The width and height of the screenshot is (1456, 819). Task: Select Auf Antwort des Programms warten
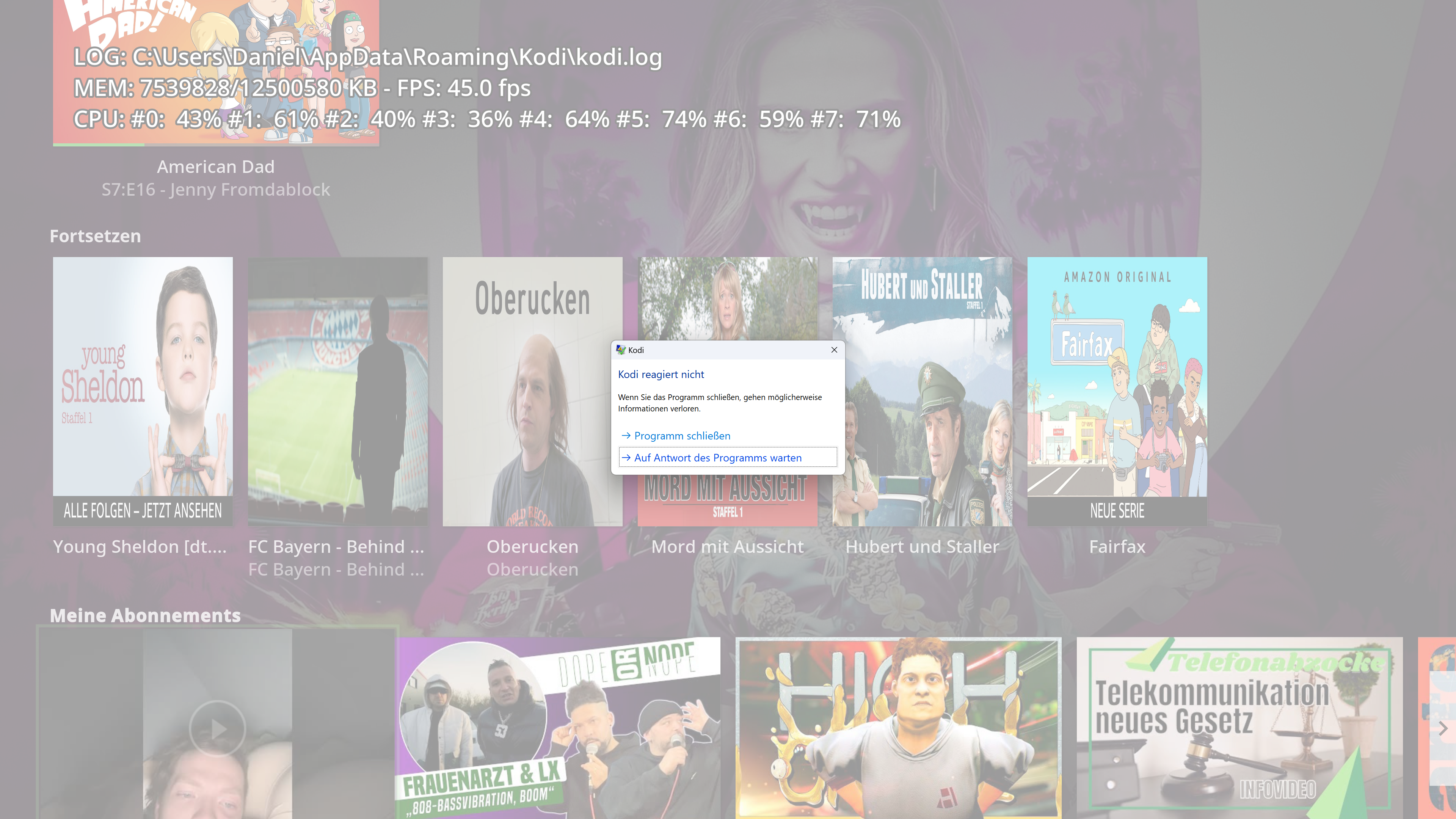(728, 458)
